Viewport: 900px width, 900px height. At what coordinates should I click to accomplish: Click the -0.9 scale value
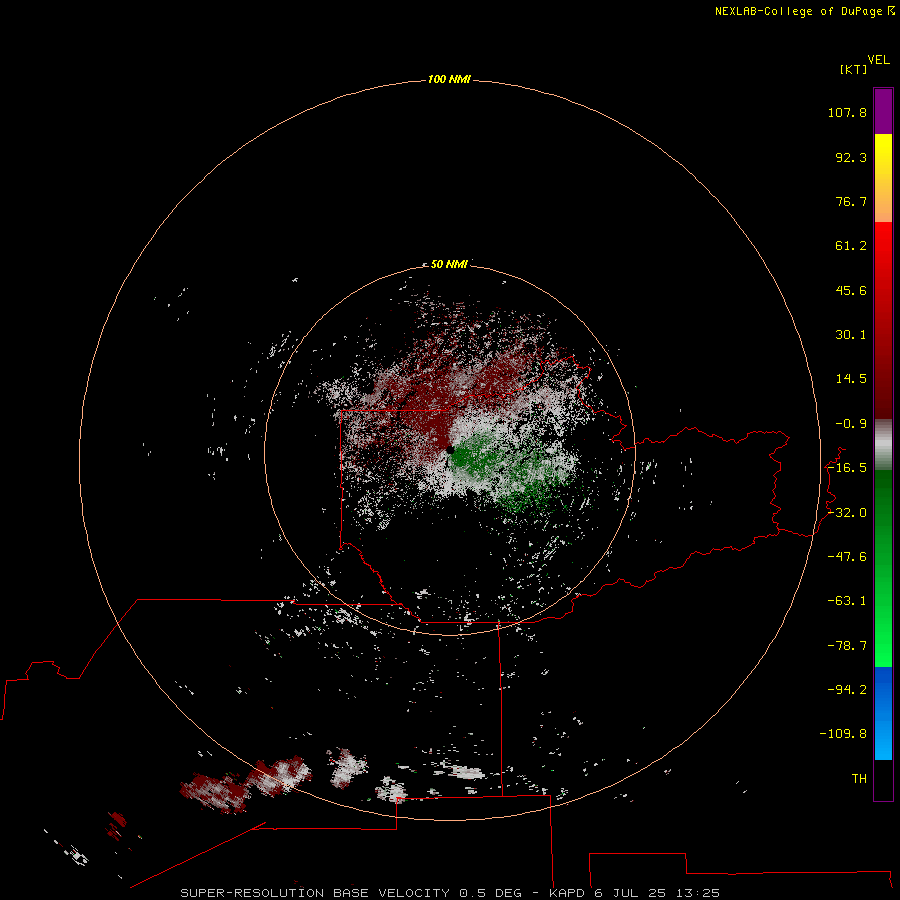[x=851, y=424]
